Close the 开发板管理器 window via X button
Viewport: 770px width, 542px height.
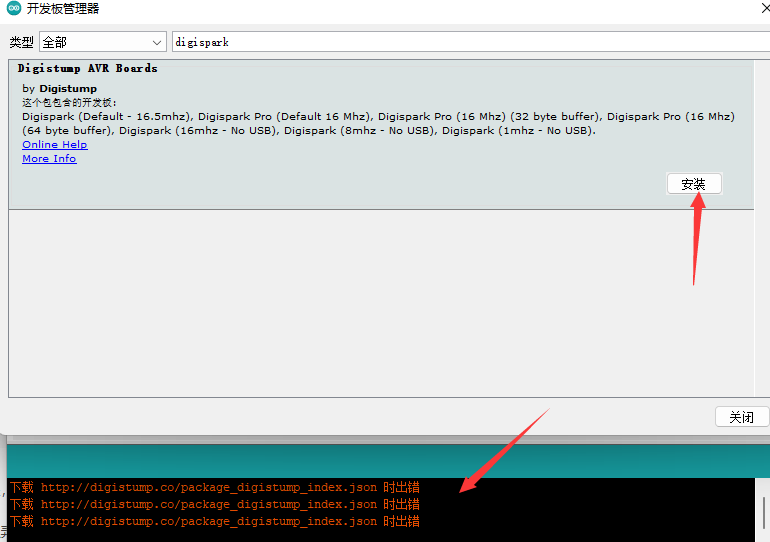pyautogui.click(x=765, y=8)
